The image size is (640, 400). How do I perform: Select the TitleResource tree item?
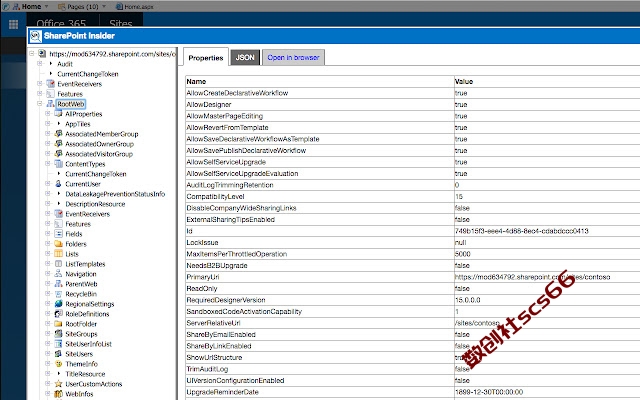85,374
